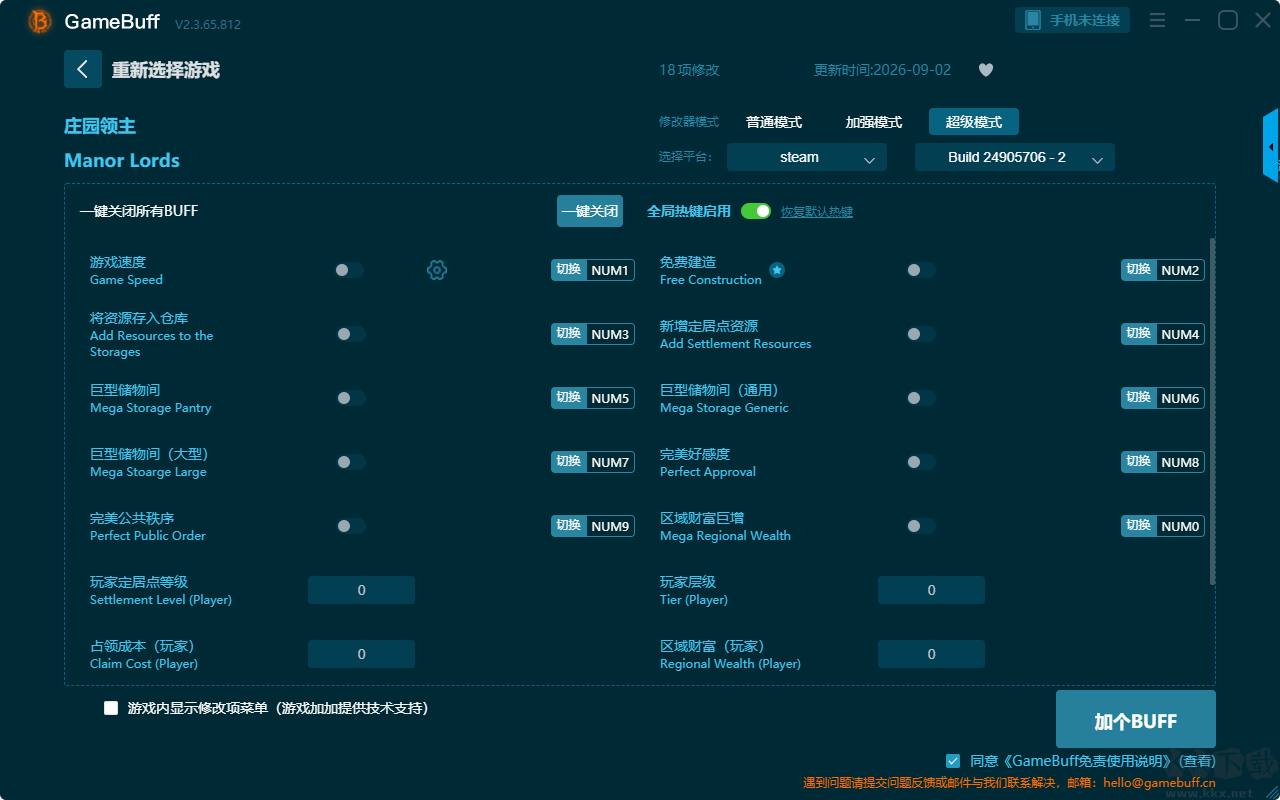The image size is (1280, 800).
Task: Toggle Perfect Public Order switch
Action: click(x=351, y=526)
